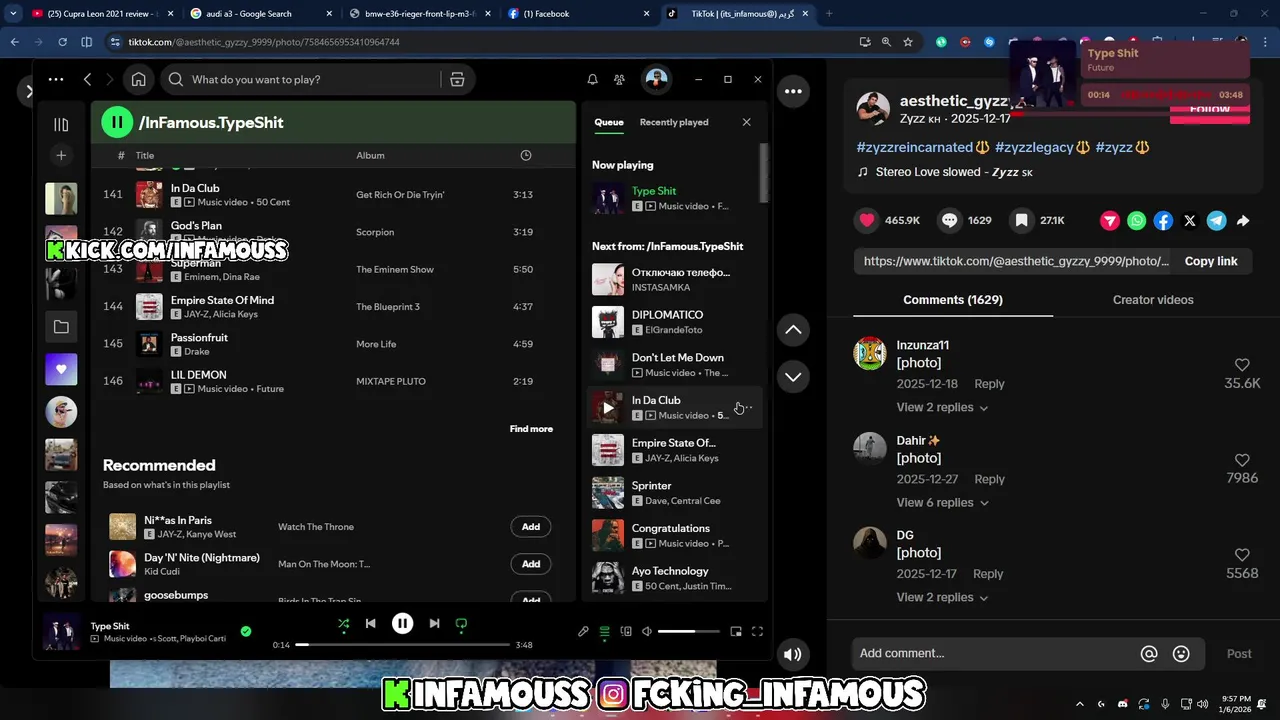This screenshot has height=720, width=1280.
Task: Like the TikTok post heart
Action: click(x=866, y=220)
